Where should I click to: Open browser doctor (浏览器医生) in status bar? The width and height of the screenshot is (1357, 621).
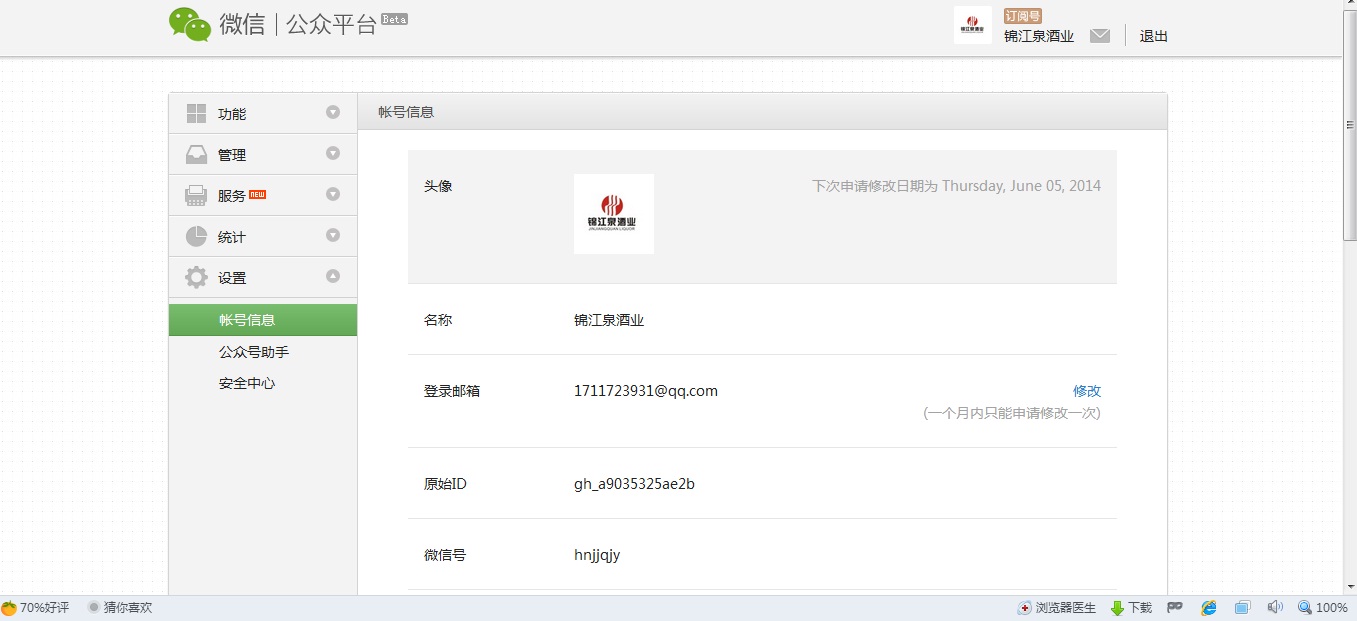click(x=1057, y=608)
